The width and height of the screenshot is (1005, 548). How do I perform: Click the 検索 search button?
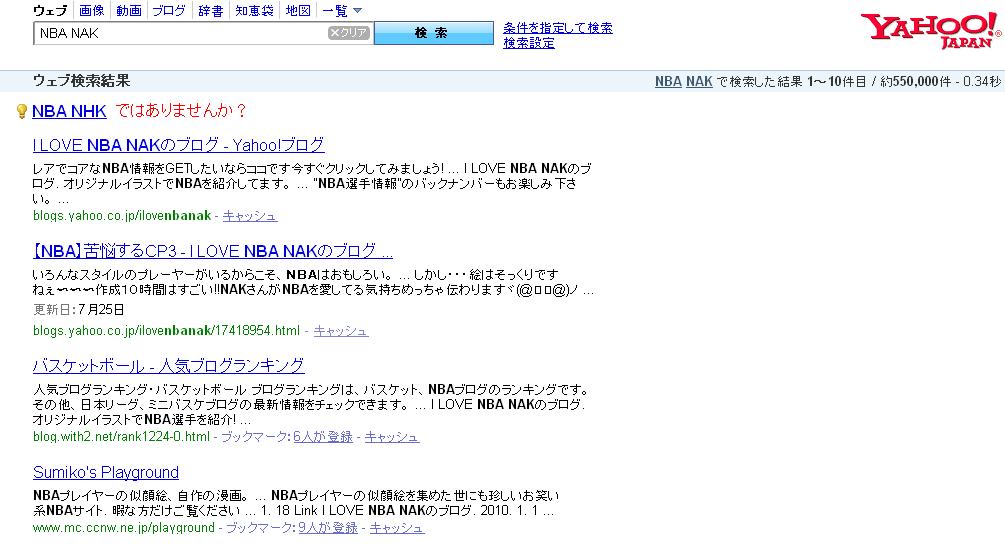point(434,33)
